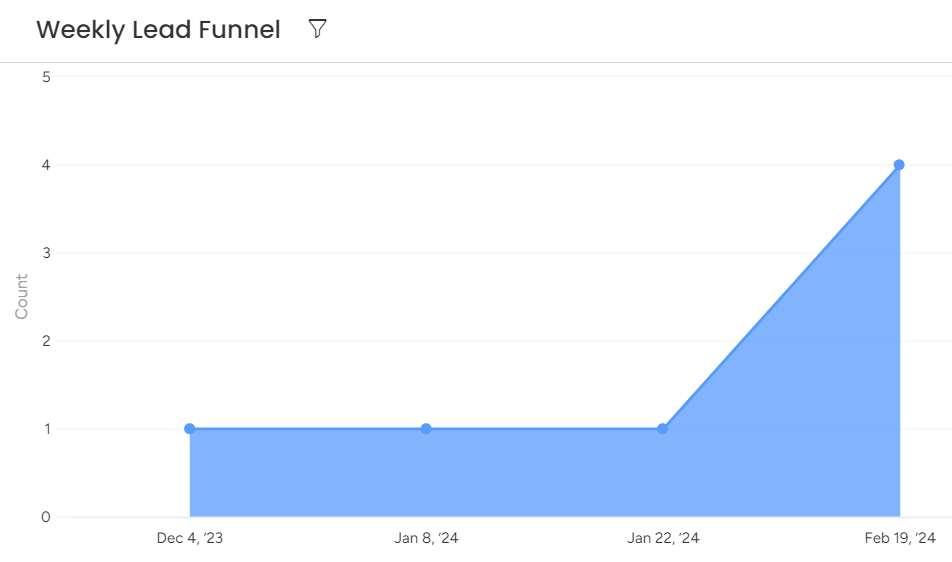The width and height of the screenshot is (952, 562).
Task: Select the Jan 22, '24 data point
Action: click(662, 429)
